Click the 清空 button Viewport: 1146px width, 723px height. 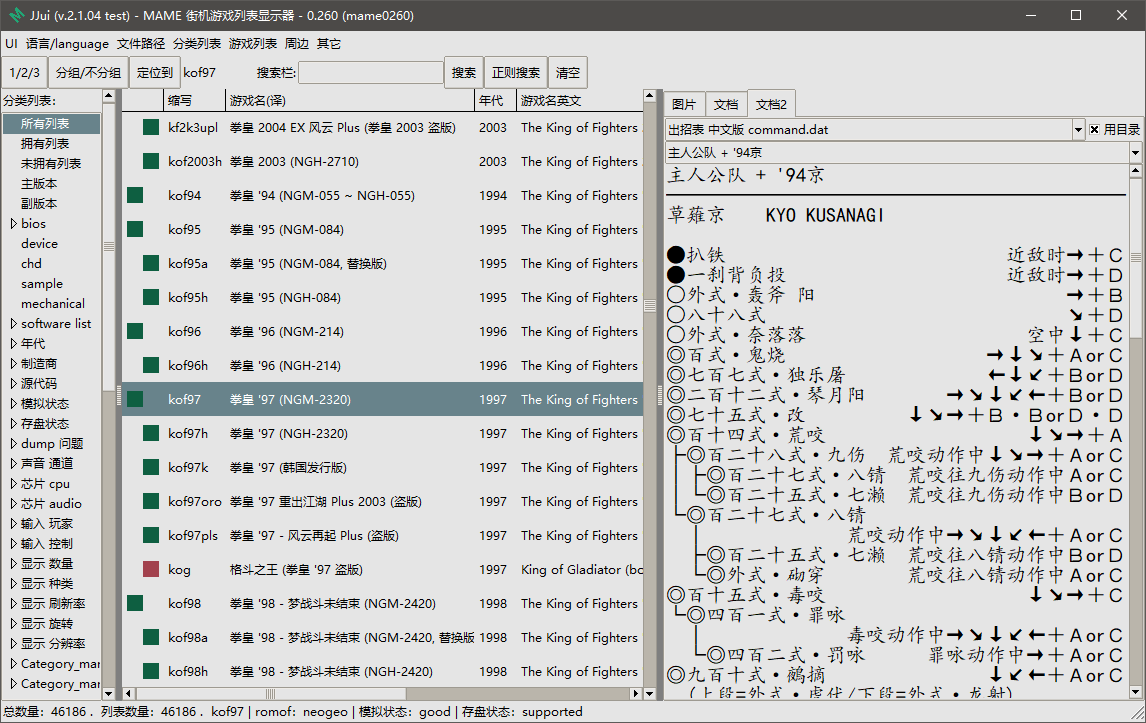568,72
